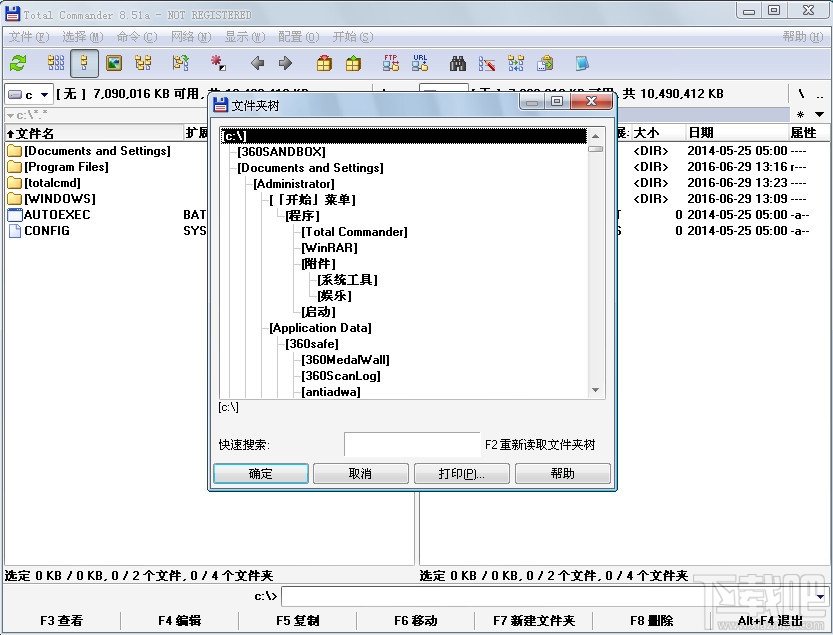The image size is (833, 635).
Task: Select [360ScanLog] tree node
Action: (341, 376)
